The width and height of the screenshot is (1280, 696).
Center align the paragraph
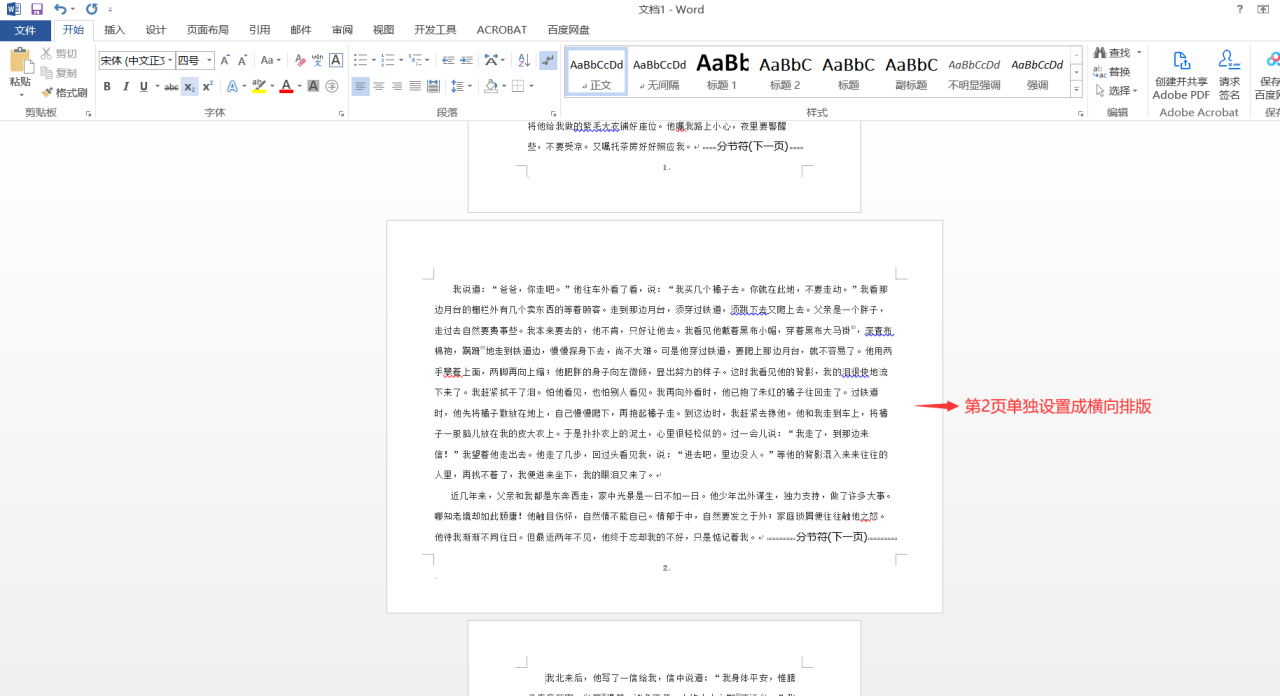tap(379, 86)
